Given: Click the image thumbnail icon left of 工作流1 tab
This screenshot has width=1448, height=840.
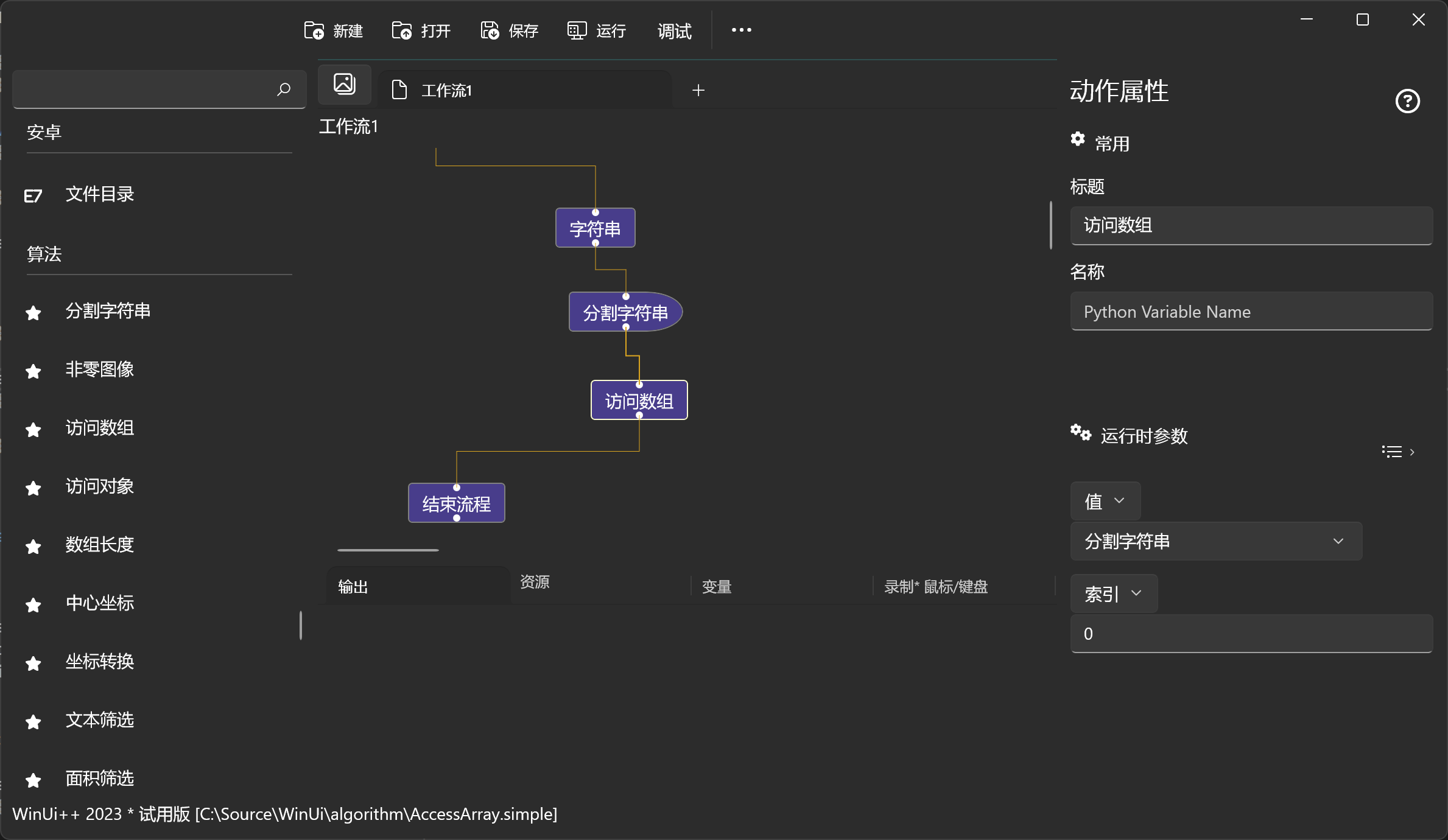Looking at the screenshot, I should pyautogui.click(x=344, y=84).
